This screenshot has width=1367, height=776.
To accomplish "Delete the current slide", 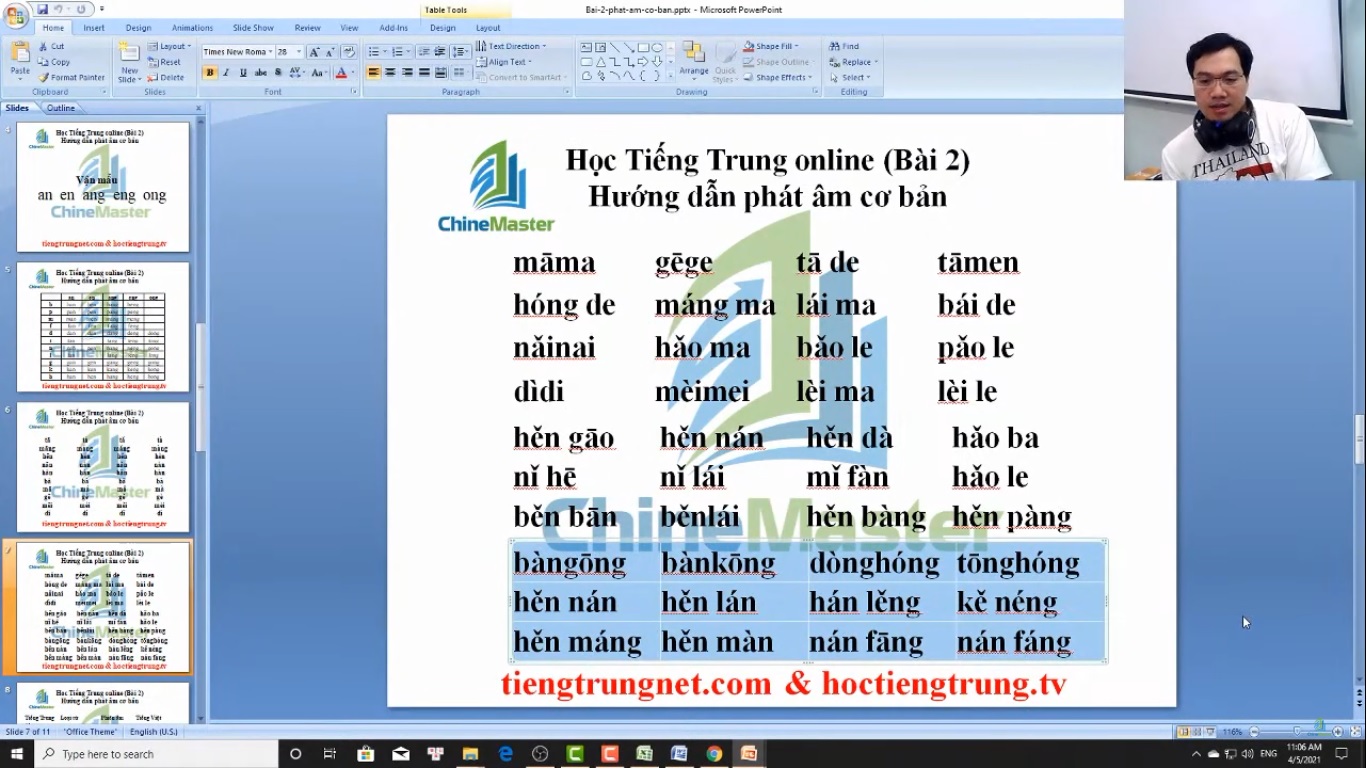I will [166, 77].
